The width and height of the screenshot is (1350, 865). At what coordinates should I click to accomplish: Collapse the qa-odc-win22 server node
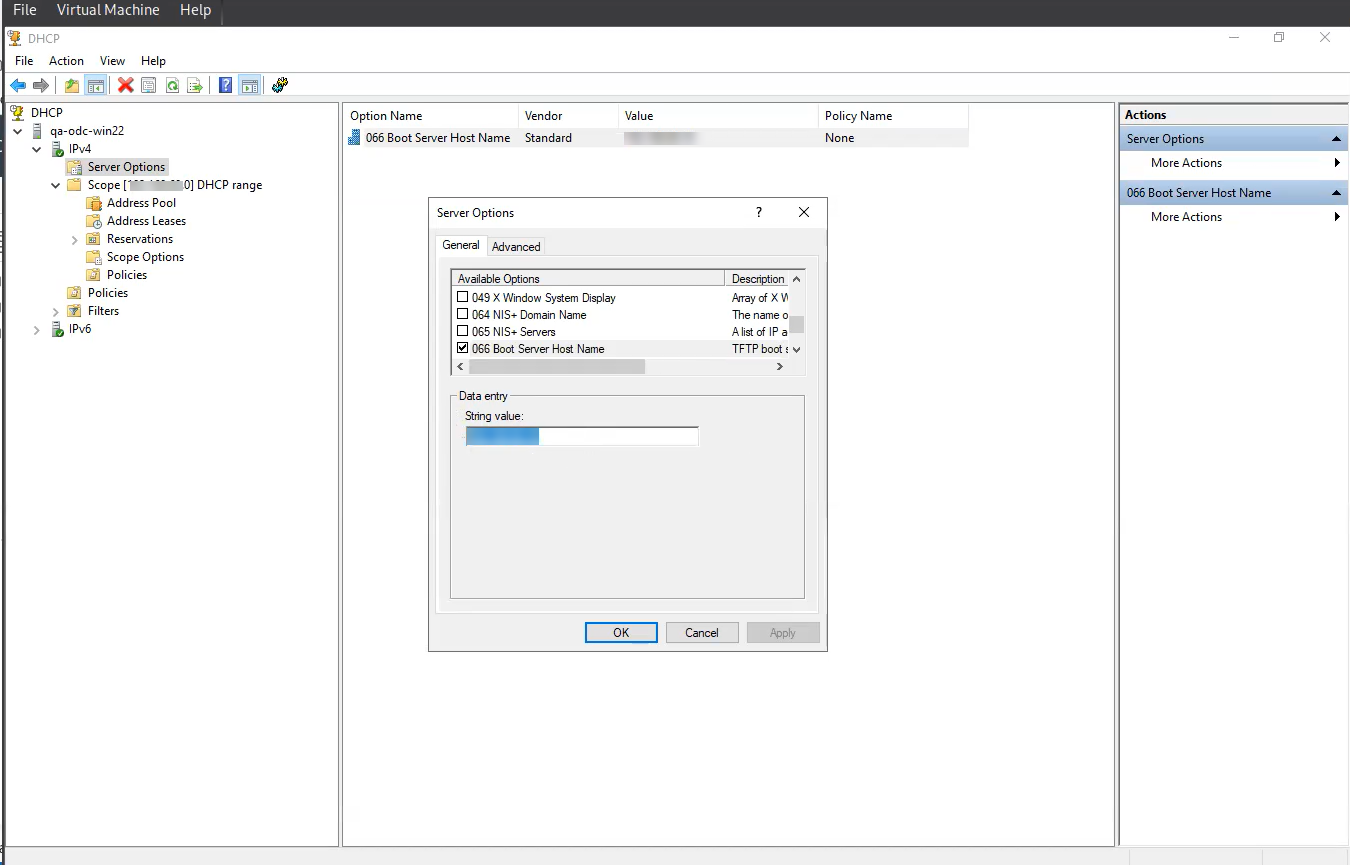point(18,131)
